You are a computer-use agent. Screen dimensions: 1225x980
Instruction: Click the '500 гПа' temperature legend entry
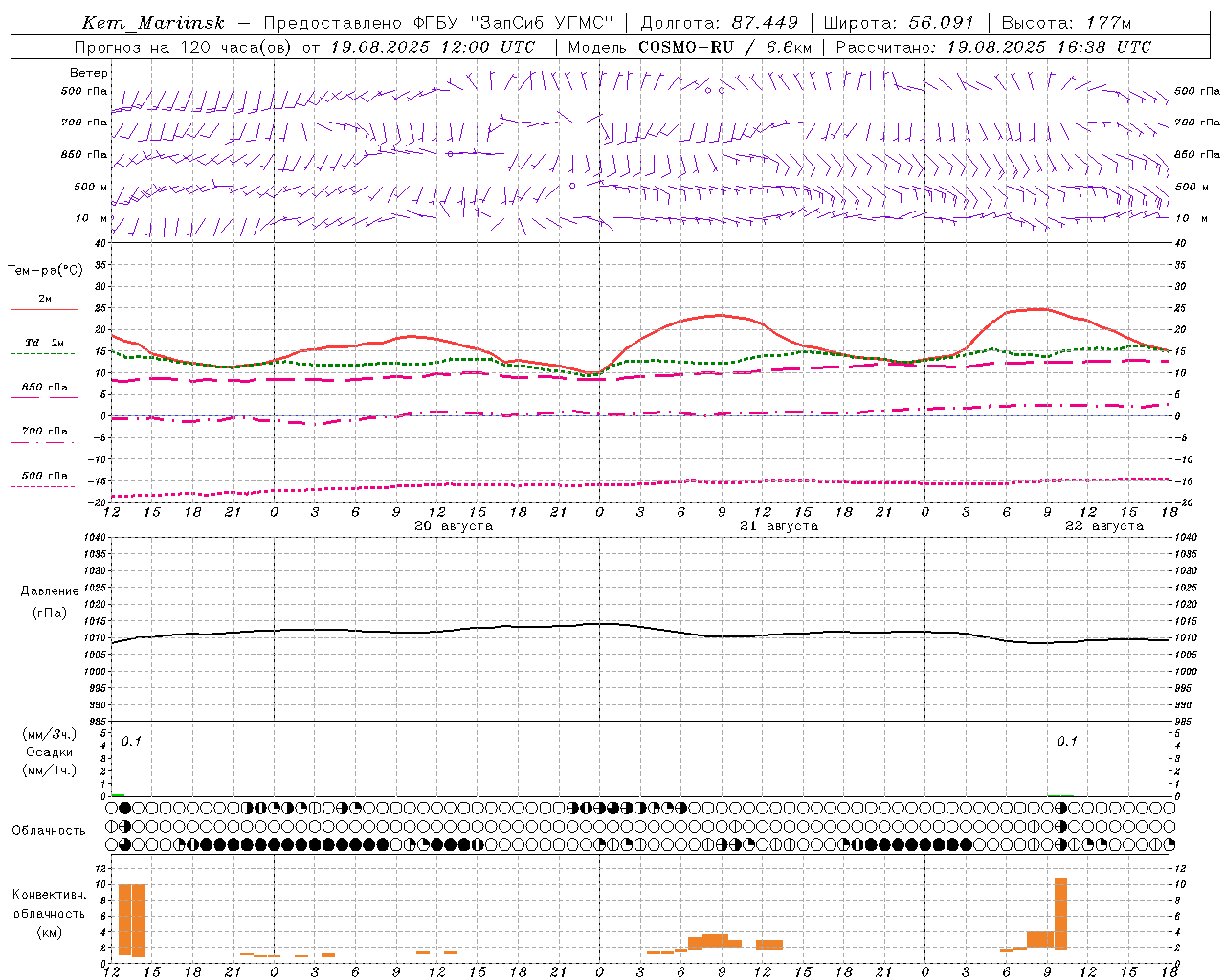(45, 475)
